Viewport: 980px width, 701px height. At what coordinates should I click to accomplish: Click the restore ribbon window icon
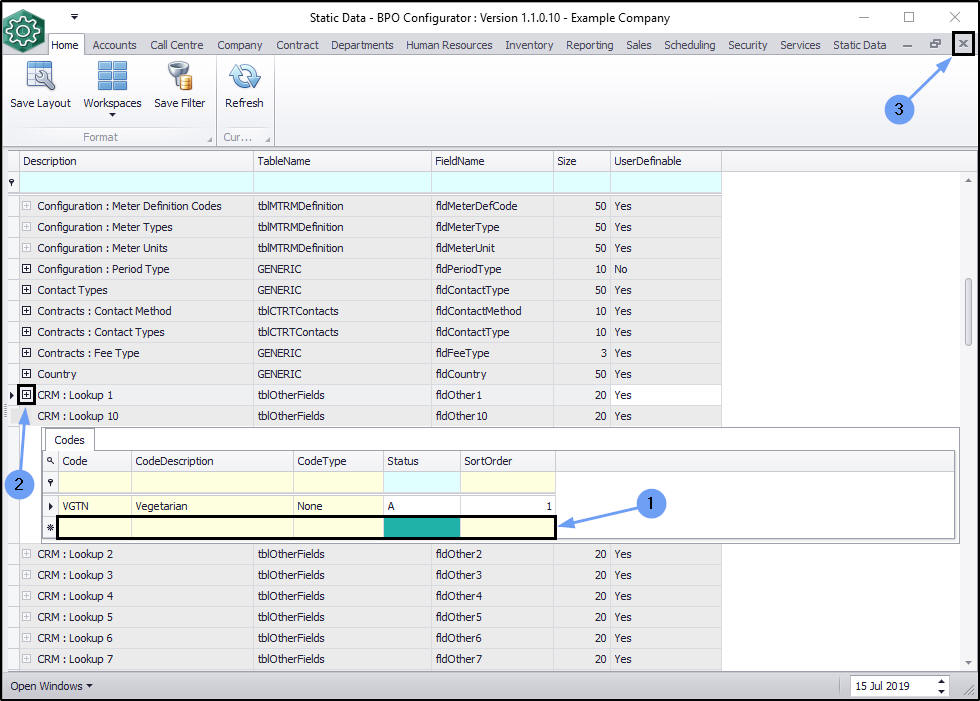pyautogui.click(x=935, y=45)
